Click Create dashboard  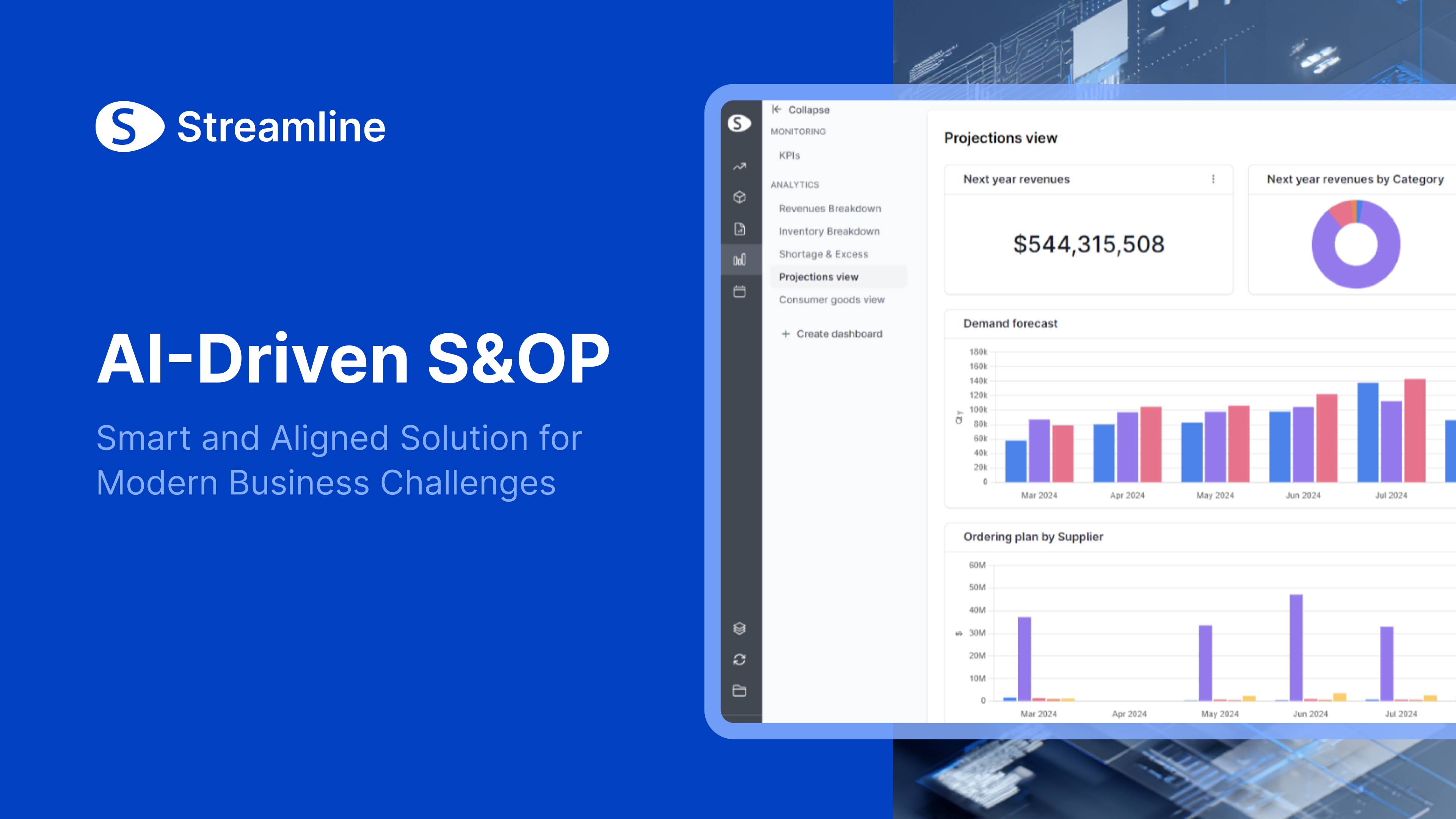(832, 334)
